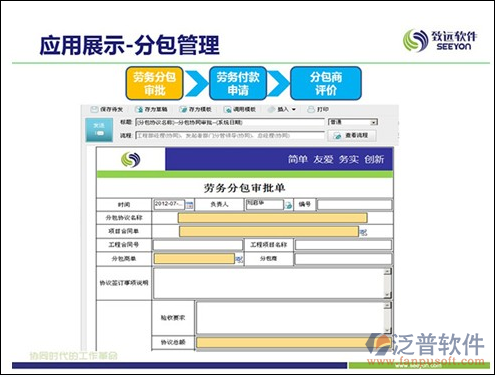Click the 存为模板 toolbar icon

183,109
